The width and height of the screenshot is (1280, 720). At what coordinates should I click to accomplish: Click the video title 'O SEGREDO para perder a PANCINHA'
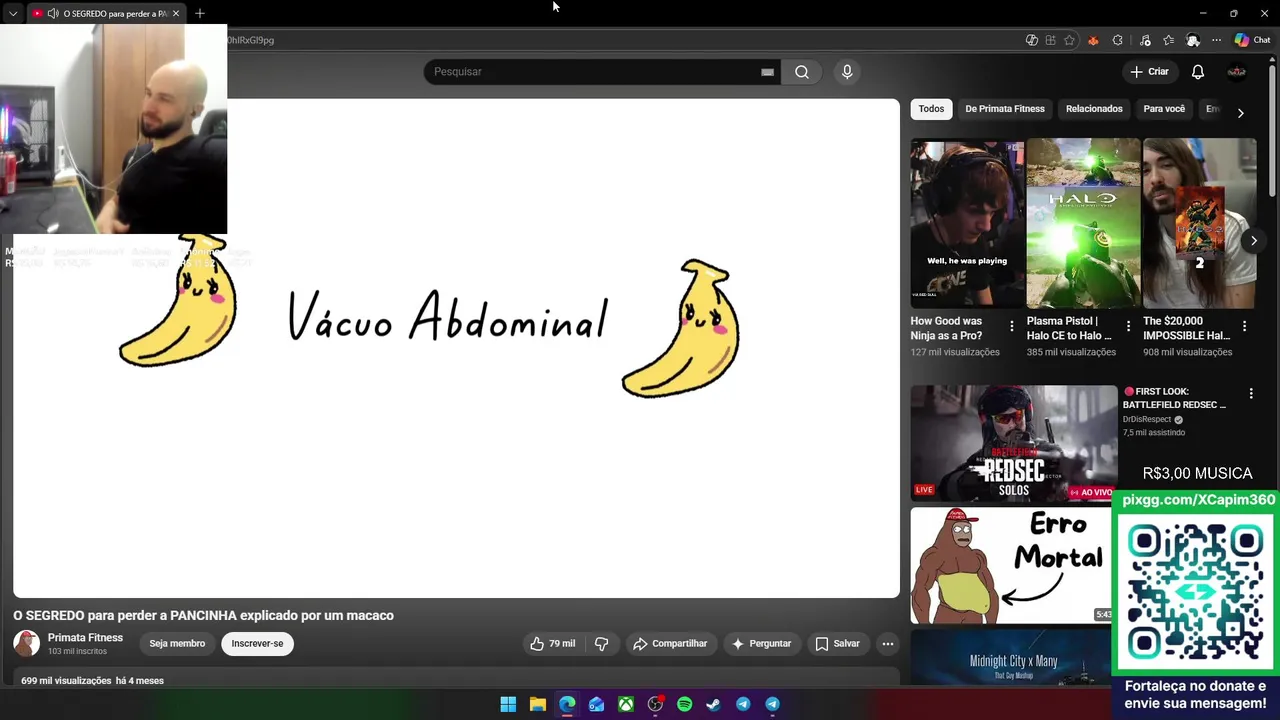tap(203, 616)
